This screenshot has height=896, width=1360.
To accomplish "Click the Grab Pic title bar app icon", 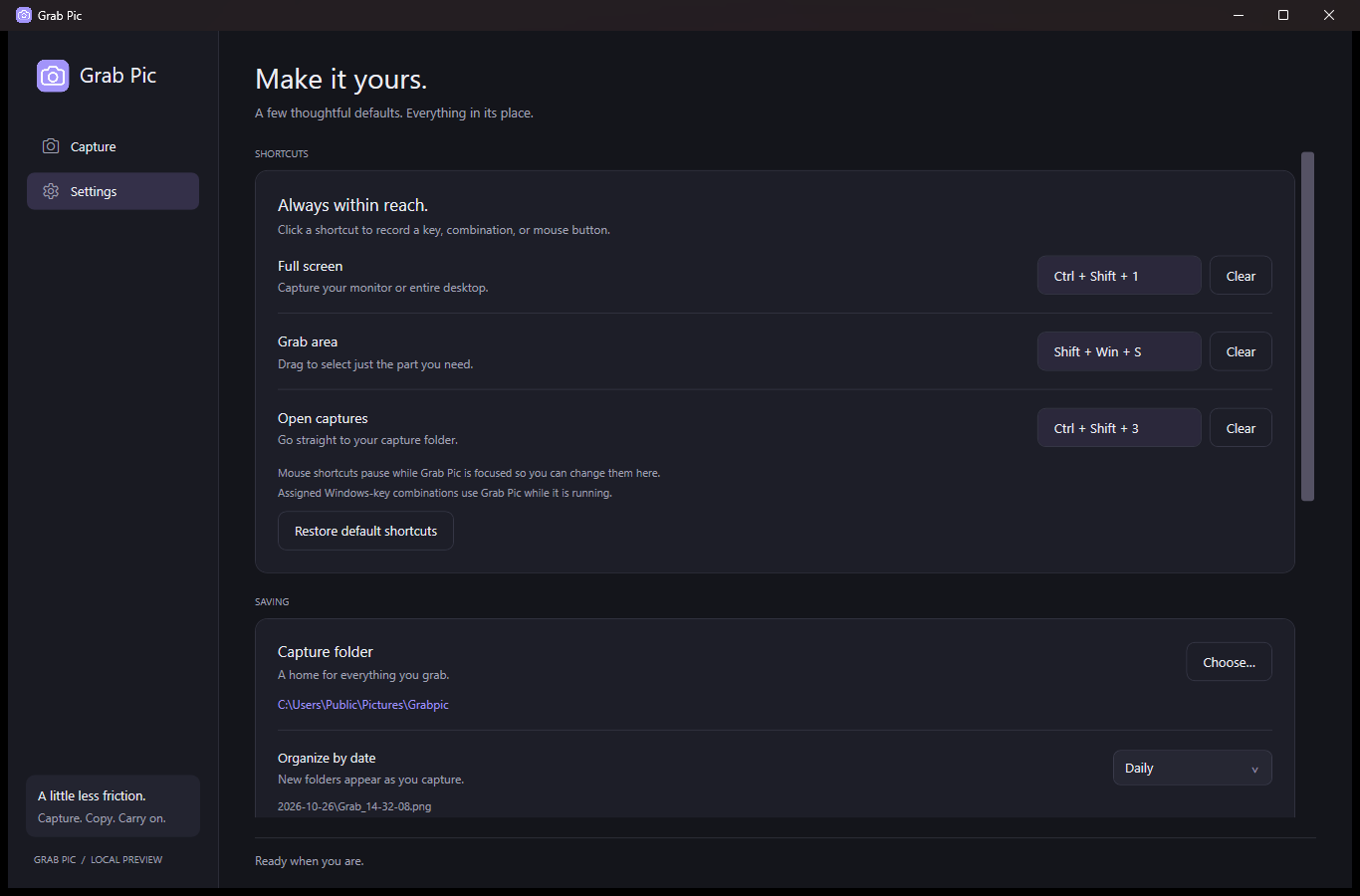I will pyautogui.click(x=24, y=15).
